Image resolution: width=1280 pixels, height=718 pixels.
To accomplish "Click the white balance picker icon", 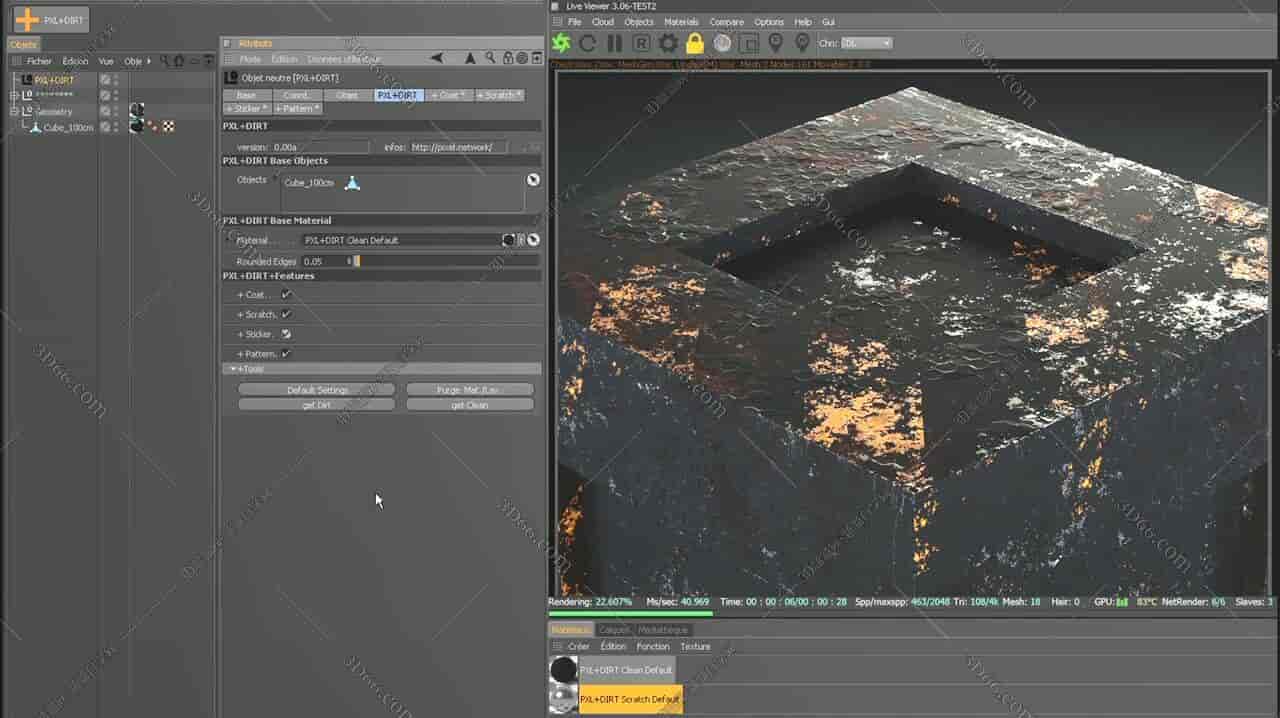I will 723,43.
